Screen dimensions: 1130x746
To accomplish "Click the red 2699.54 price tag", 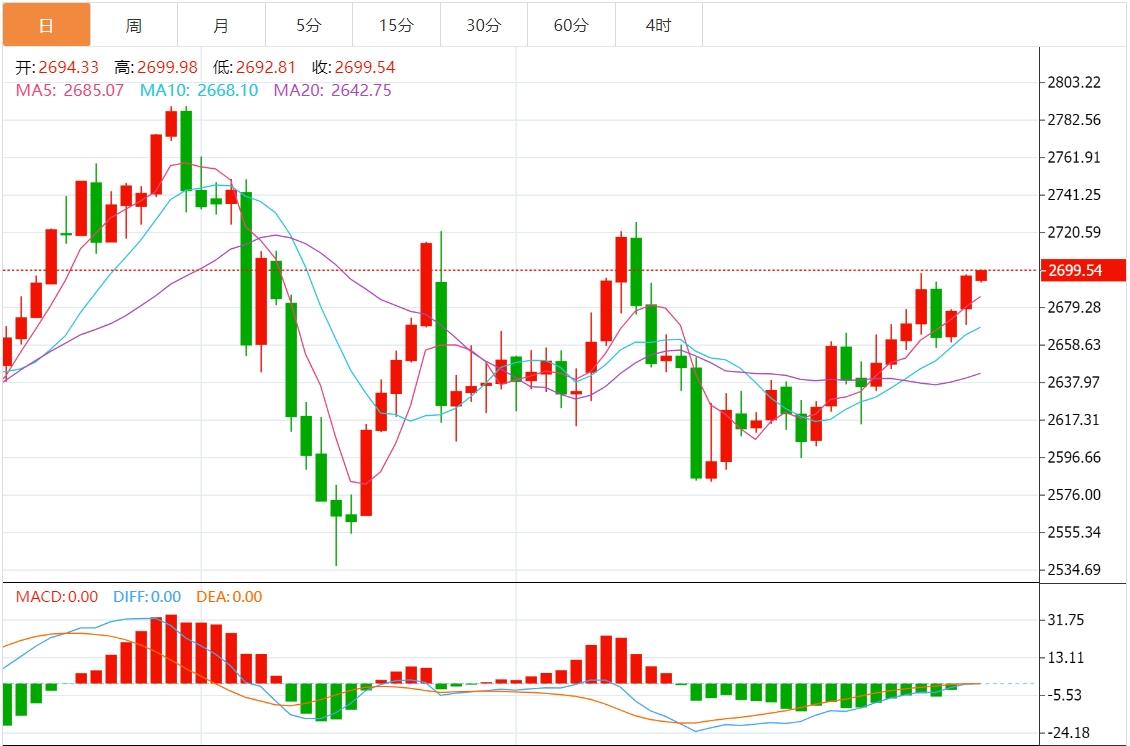I will 1082,270.
